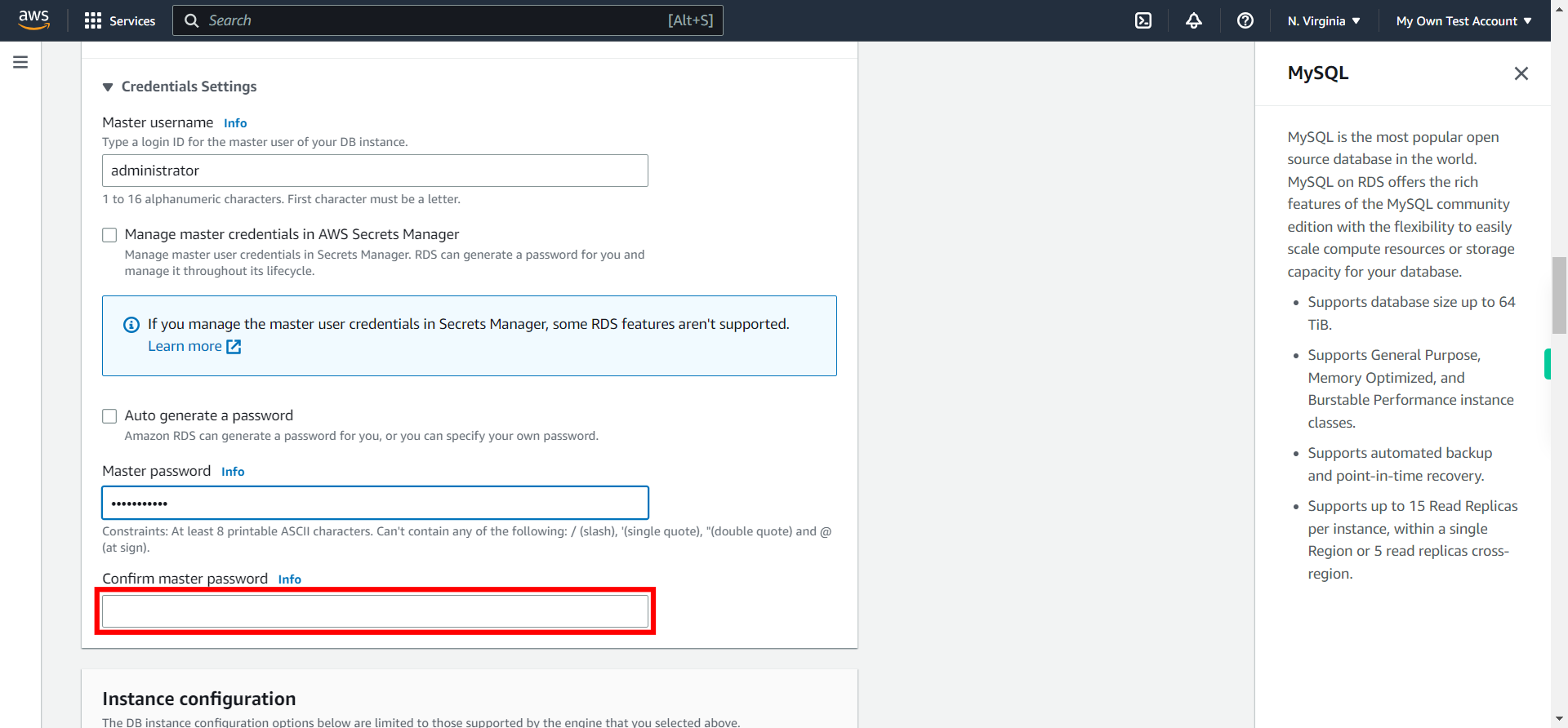
Task: Click the search magnifier icon
Action: [x=192, y=20]
